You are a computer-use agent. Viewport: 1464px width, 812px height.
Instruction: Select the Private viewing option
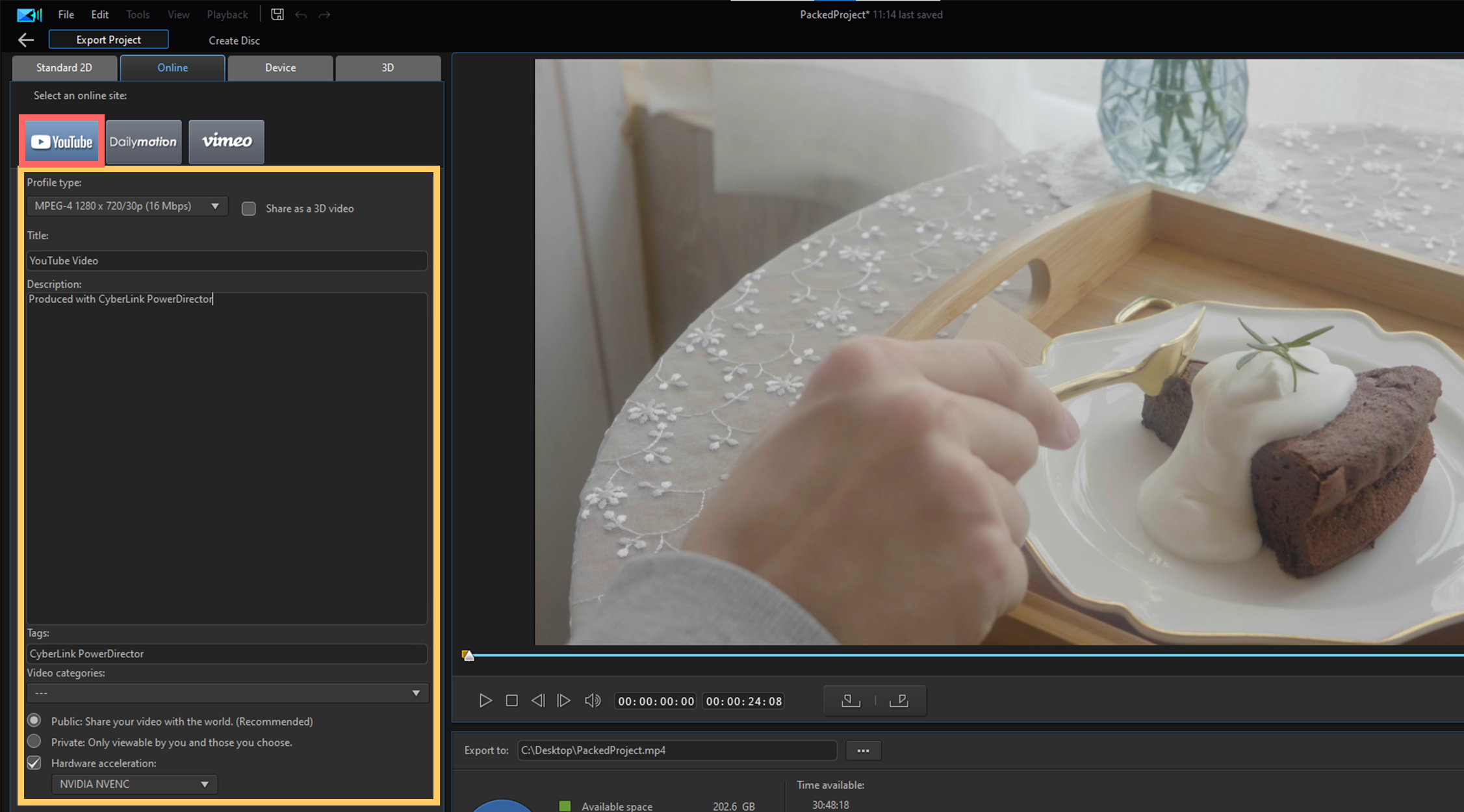(34, 741)
